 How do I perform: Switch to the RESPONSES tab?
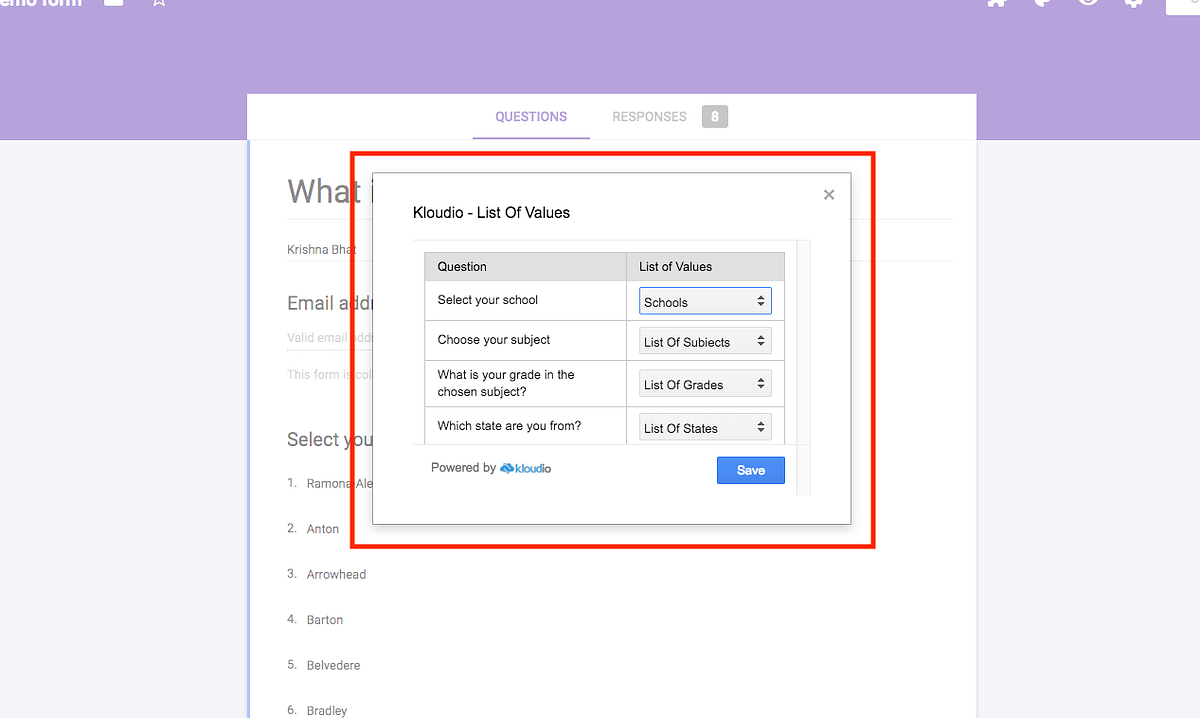tap(649, 117)
